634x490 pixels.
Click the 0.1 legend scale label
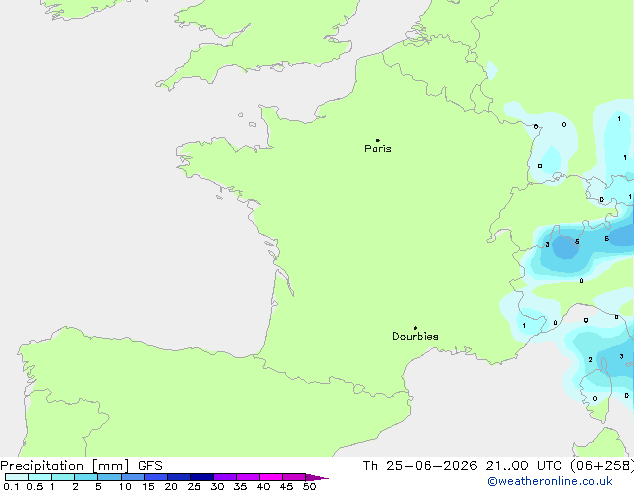(x=11, y=486)
